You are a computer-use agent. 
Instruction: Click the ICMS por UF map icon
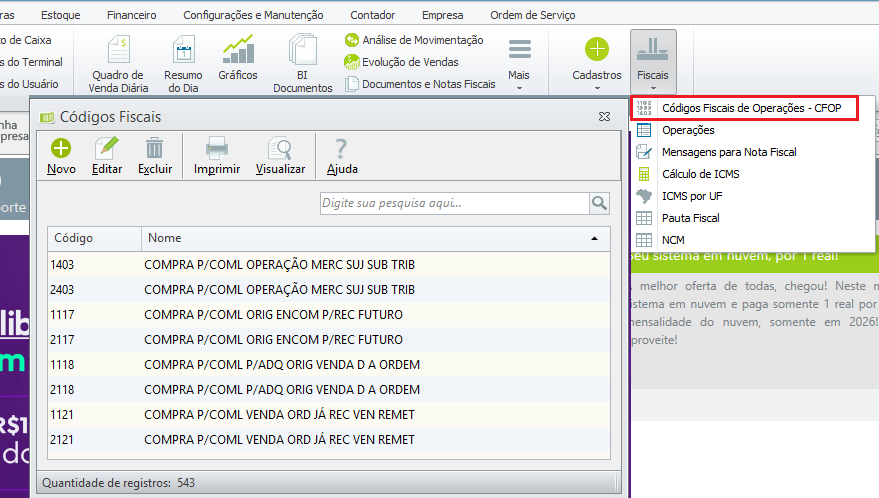pos(644,196)
